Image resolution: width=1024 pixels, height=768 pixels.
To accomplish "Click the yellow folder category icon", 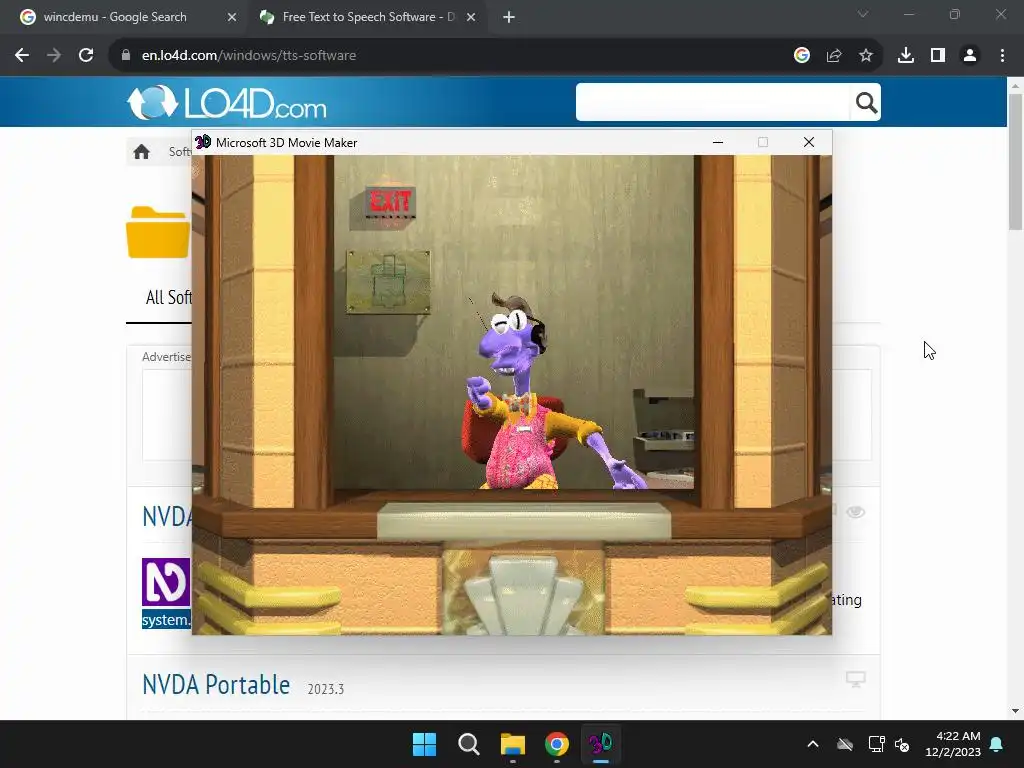I will click(158, 232).
